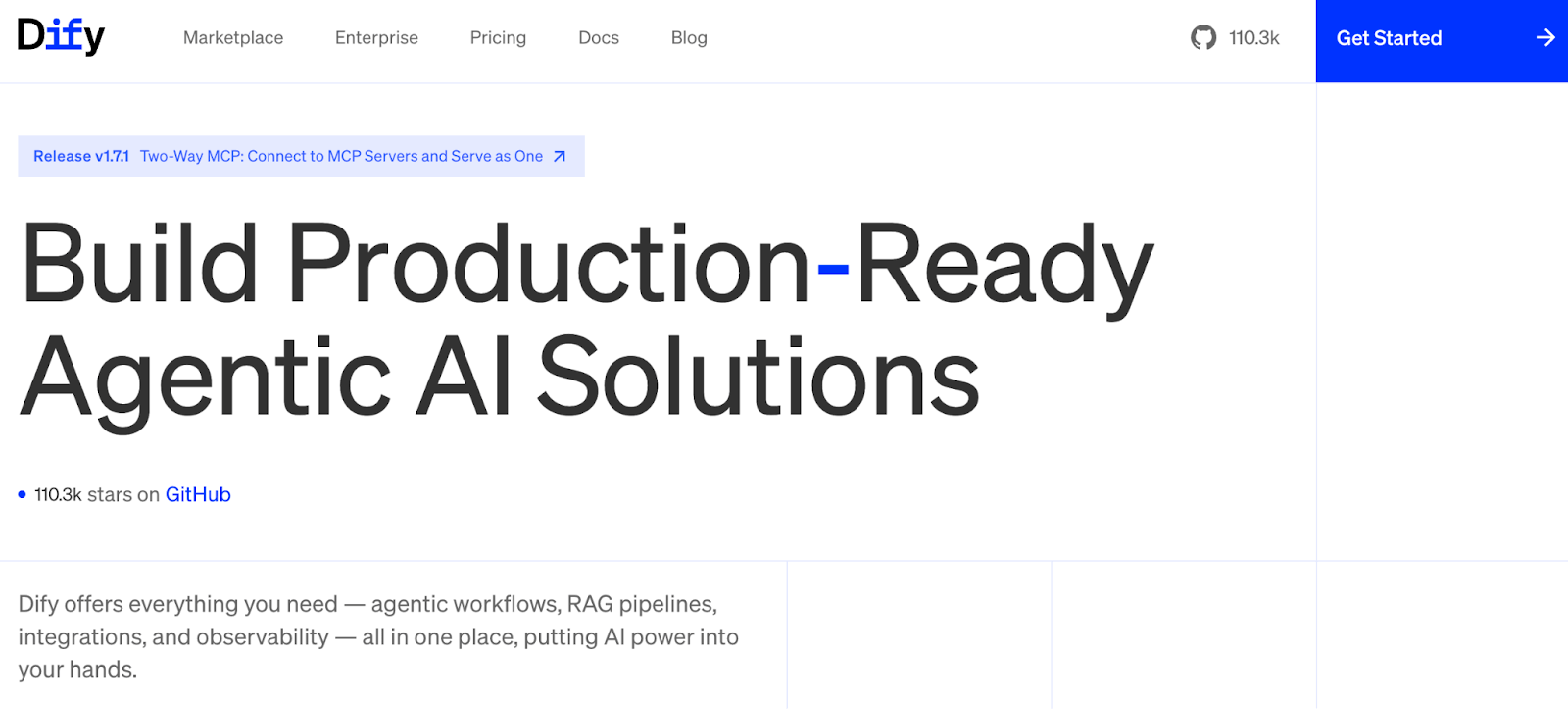The image size is (1568, 709).
Task: Click the right arrow icon on Get Started
Action: pos(1544,38)
